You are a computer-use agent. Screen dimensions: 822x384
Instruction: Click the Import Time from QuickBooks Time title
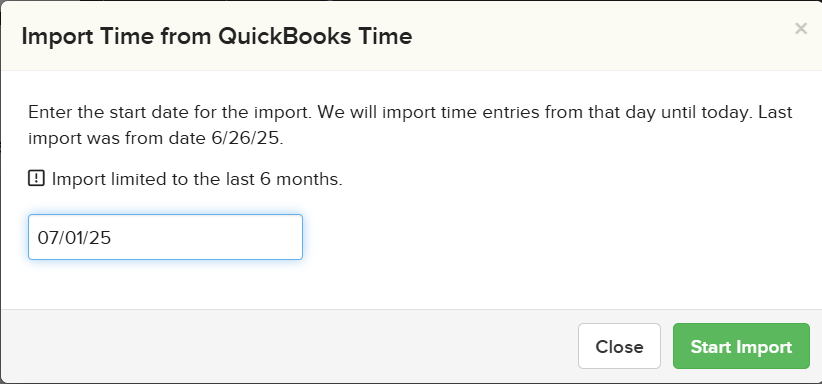click(x=217, y=36)
